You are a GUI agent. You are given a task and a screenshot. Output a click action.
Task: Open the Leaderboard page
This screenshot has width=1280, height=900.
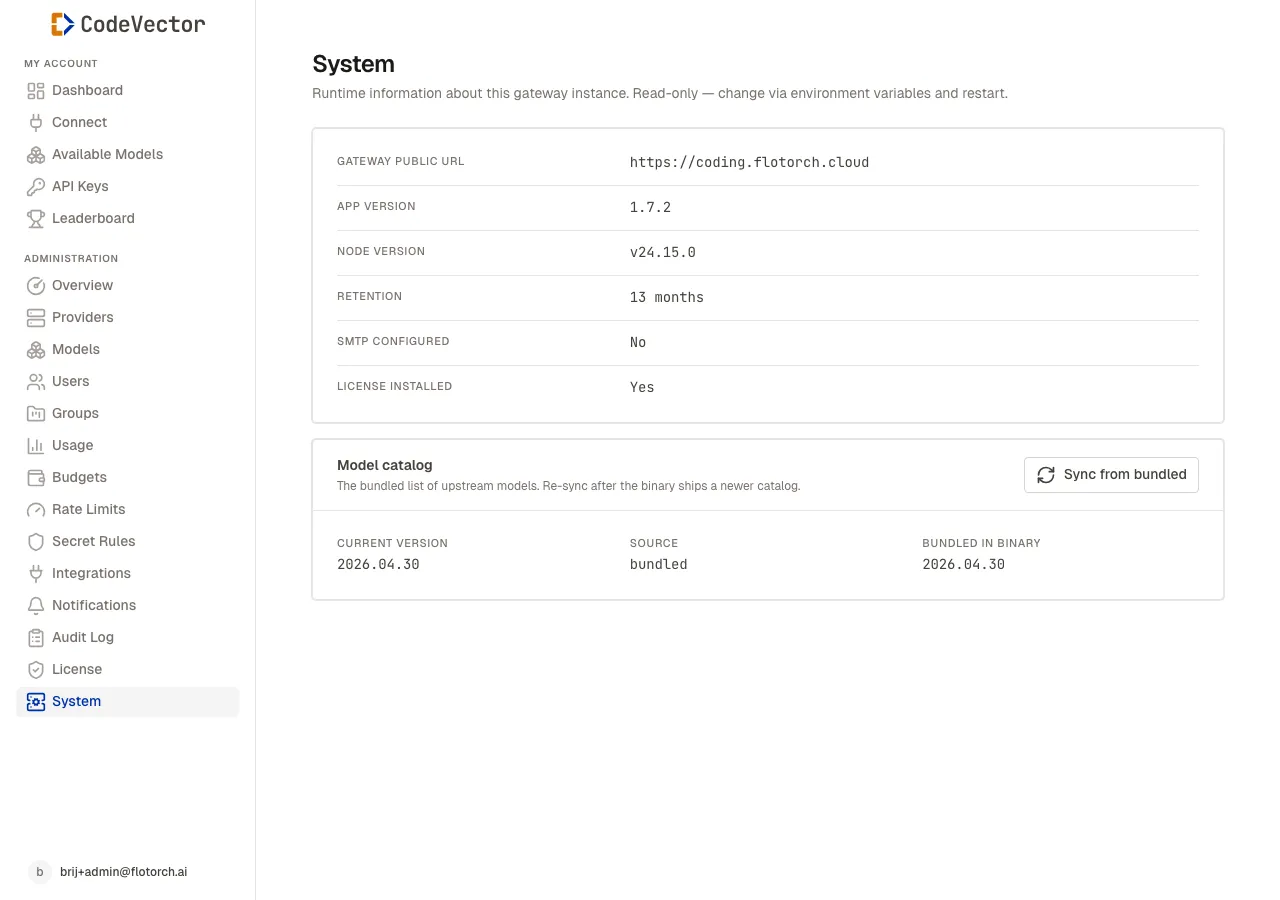pyautogui.click(x=127, y=219)
